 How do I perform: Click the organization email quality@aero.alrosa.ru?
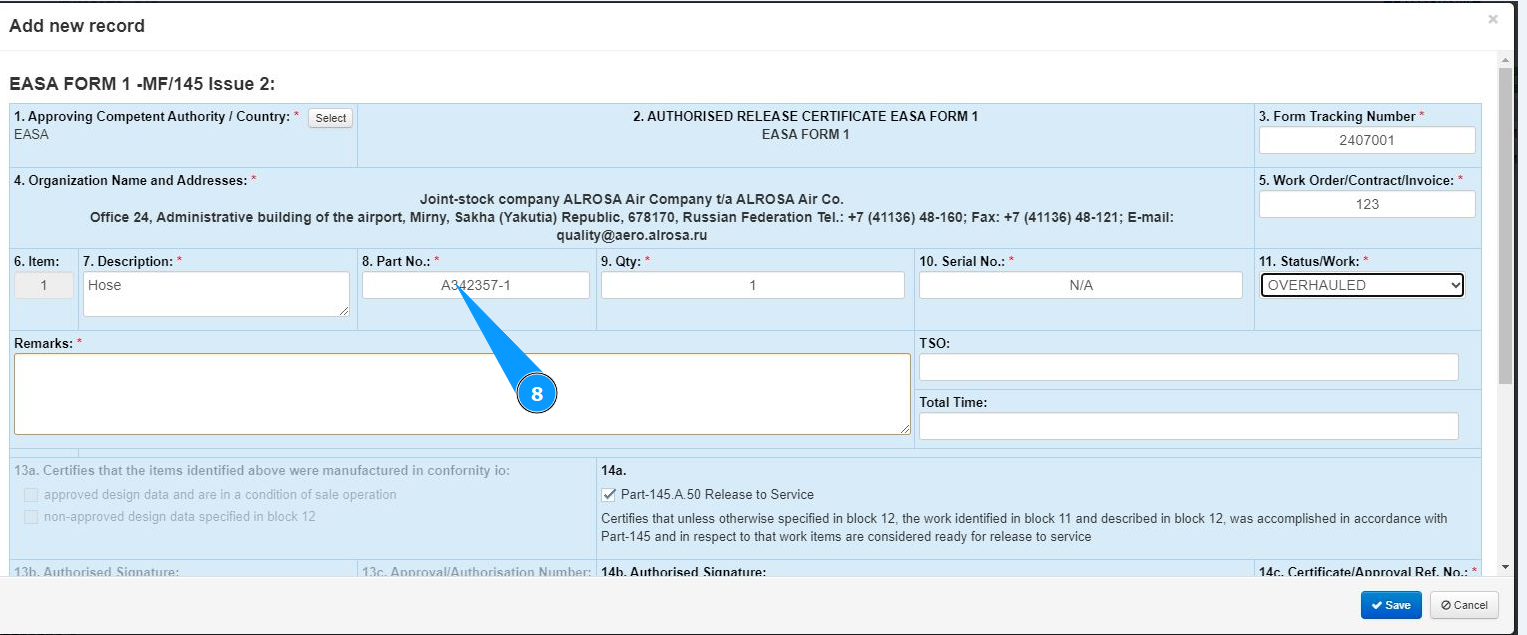tap(632, 237)
